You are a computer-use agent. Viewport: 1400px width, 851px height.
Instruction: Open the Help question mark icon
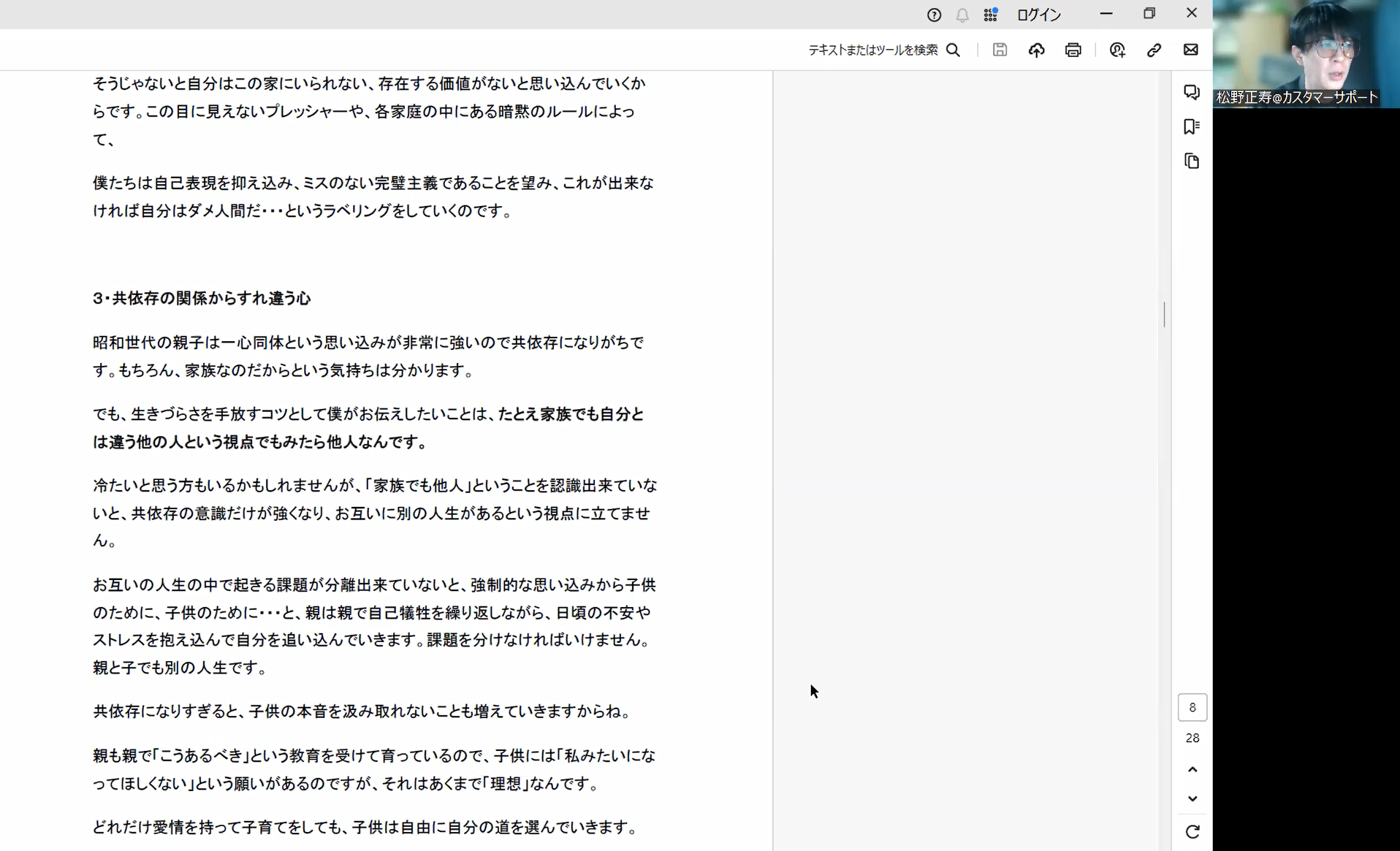[934, 15]
